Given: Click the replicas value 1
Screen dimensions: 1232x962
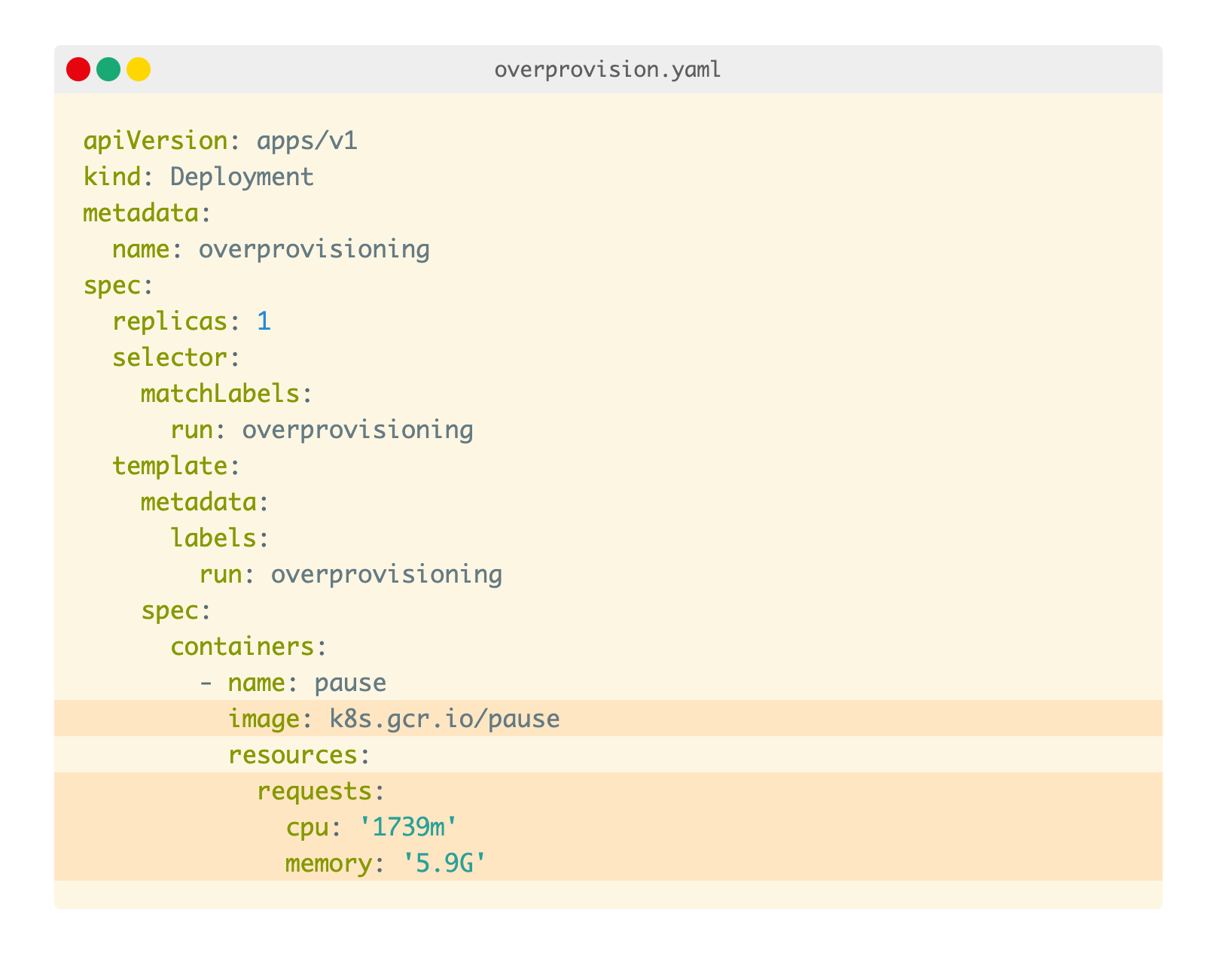Looking at the screenshot, I should click(x=264, y=321).
